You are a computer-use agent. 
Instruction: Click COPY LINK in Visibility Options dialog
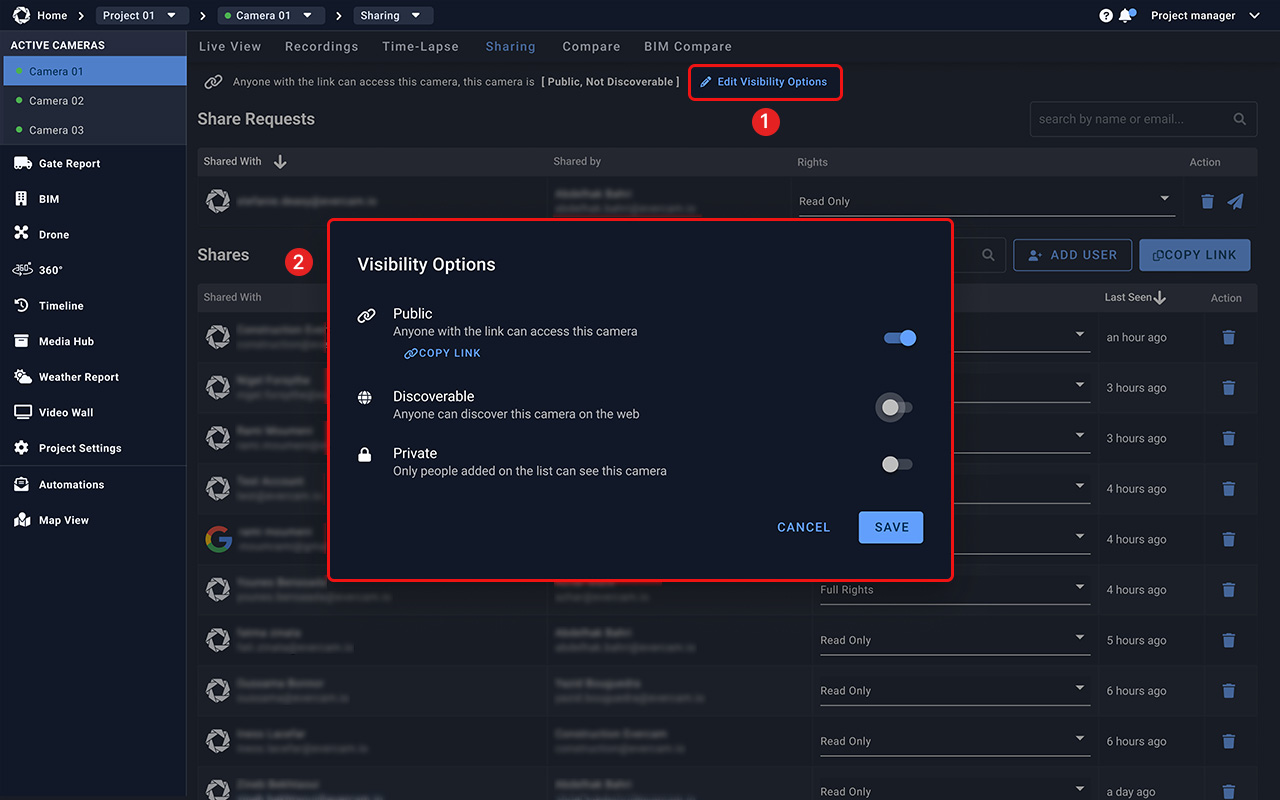pyautogui.click(x=442, y=353)
